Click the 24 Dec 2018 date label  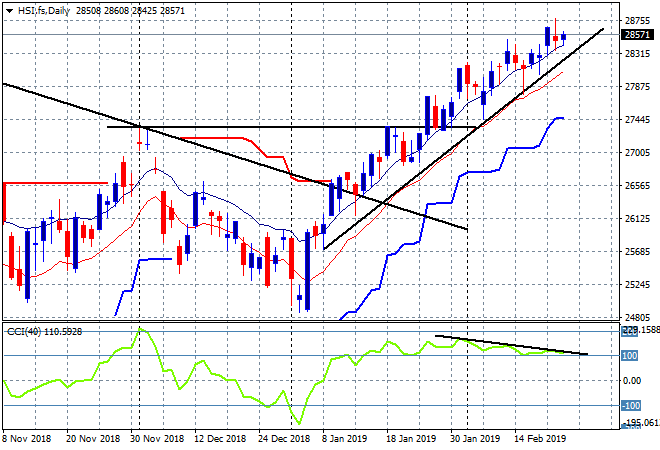284,439
